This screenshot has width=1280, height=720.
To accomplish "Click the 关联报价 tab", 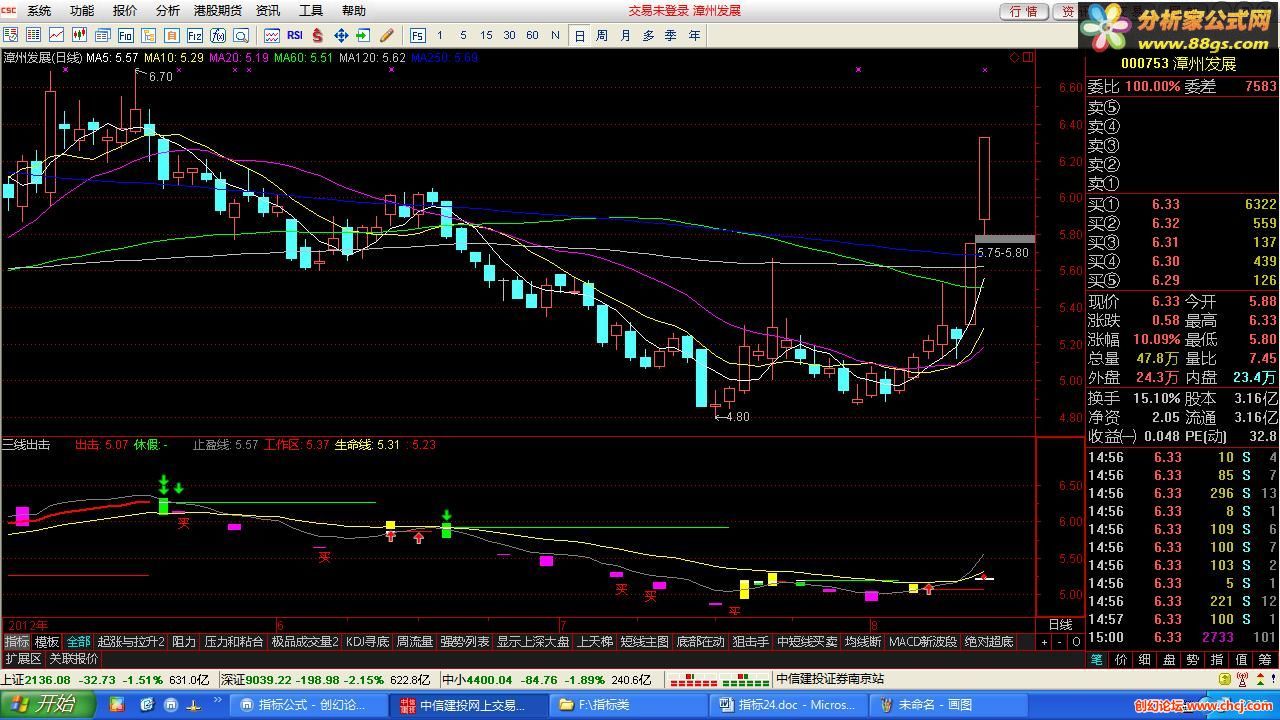I will [74, 659].
